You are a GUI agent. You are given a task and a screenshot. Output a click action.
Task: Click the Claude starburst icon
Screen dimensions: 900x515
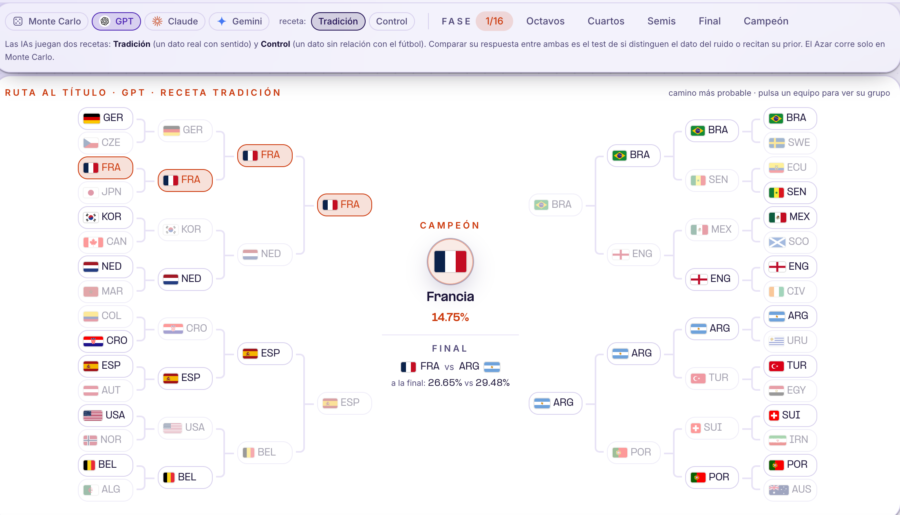click(157, 21)
